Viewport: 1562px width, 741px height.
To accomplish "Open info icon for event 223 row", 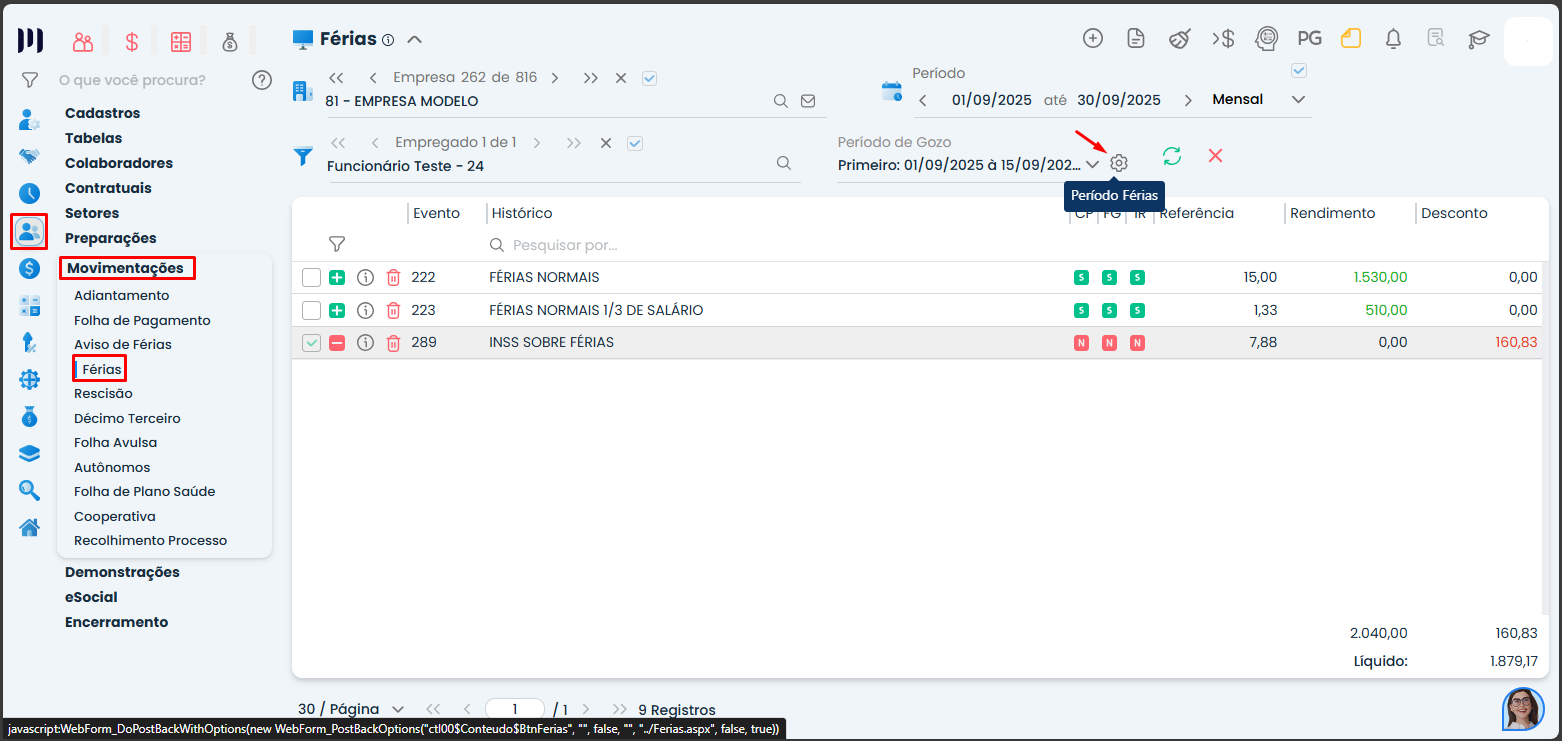I will coord(365,311).
